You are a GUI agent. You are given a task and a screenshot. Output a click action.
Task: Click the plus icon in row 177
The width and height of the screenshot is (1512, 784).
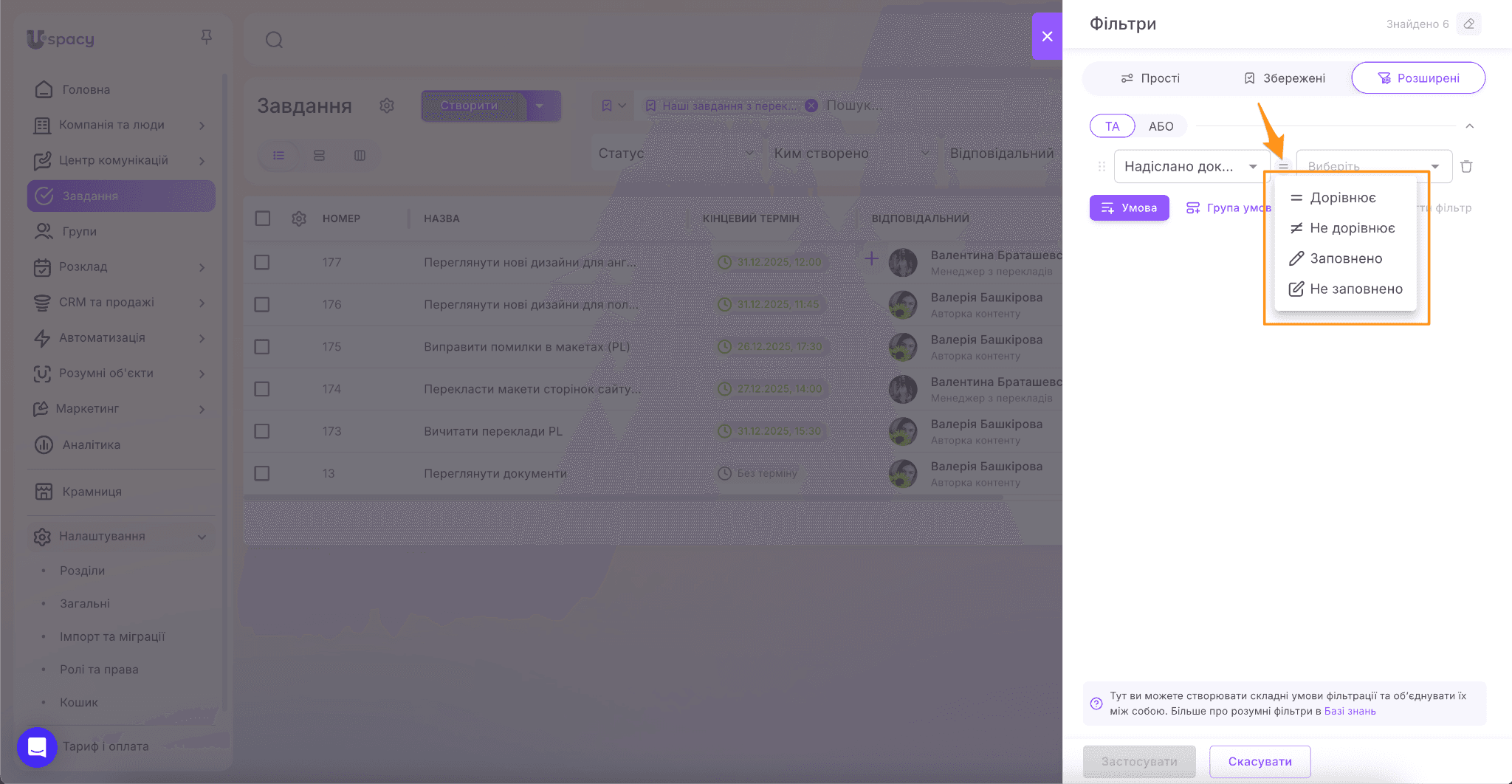click(x=871, y=258)
